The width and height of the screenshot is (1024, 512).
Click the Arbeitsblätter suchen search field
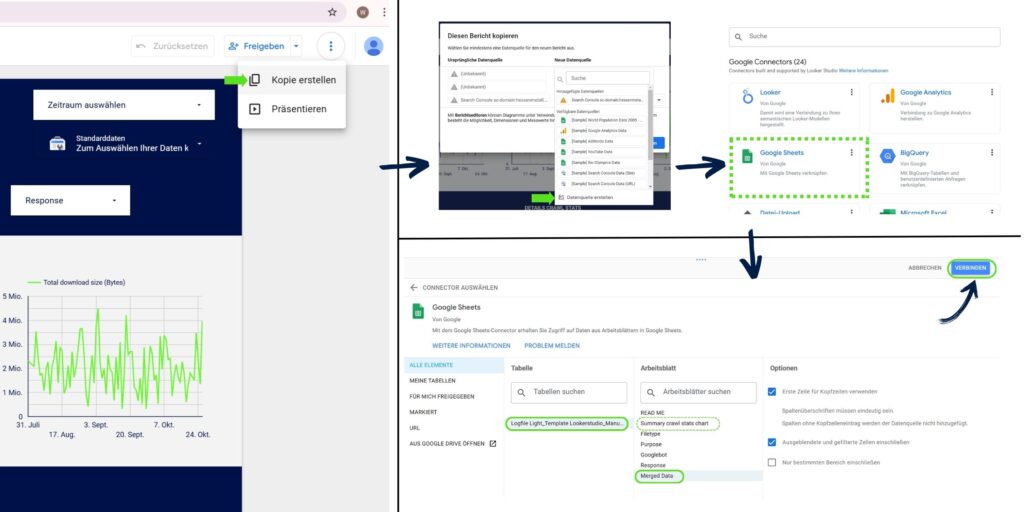[698, 392]
